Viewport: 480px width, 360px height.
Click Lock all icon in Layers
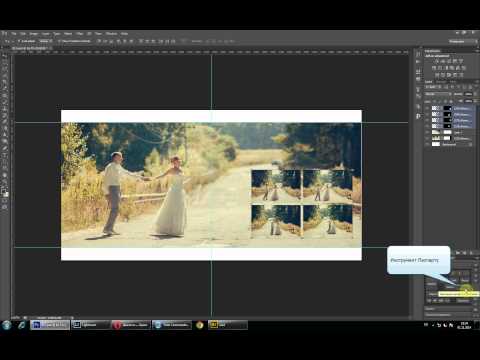click(x=450, y=101)
